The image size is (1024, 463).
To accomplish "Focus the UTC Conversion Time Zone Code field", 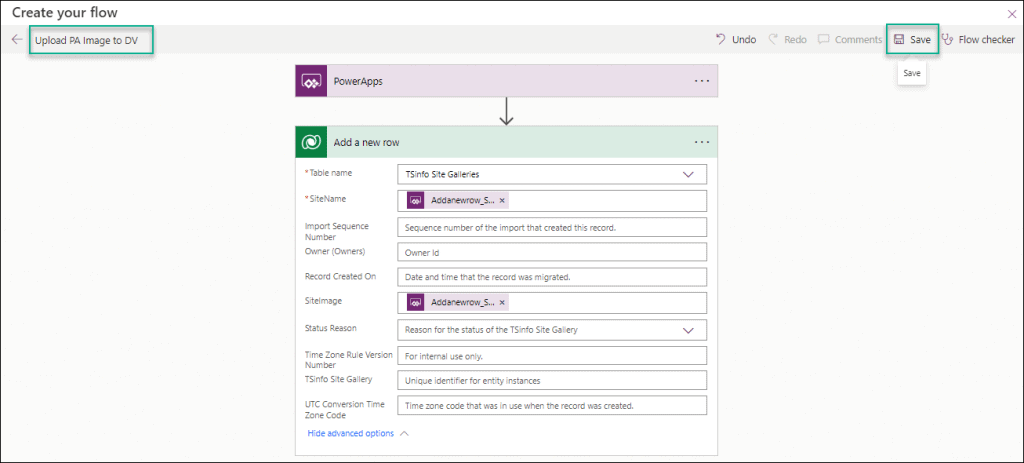I will pyautogui.click(x=552, y=405).
